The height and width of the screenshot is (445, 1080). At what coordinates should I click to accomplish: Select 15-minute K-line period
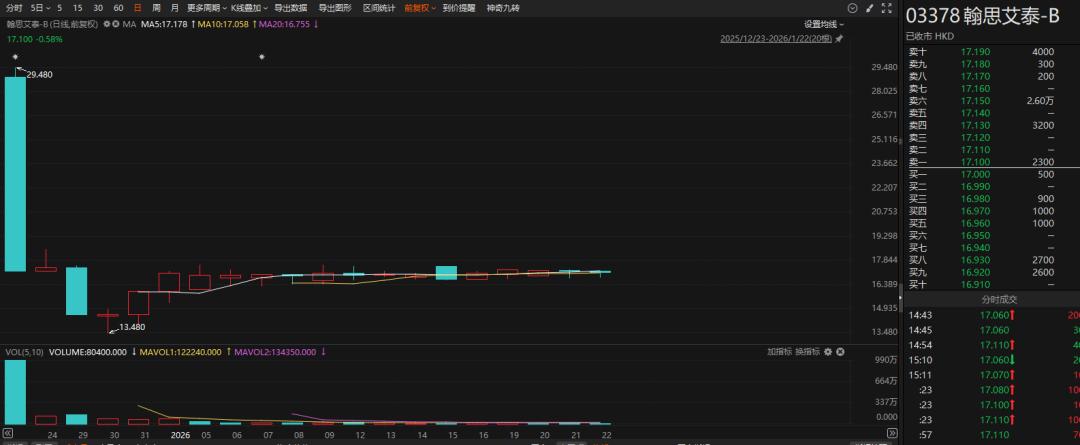(x=78, y=8)
